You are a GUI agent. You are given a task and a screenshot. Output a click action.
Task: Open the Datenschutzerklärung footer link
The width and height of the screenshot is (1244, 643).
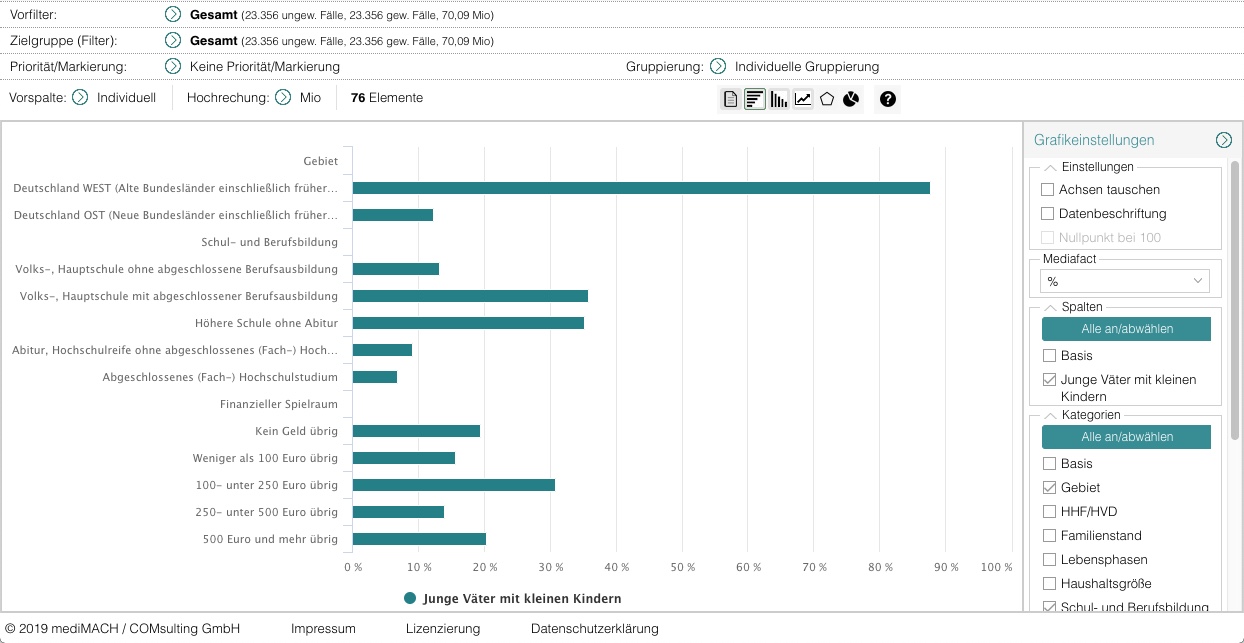coord(594,629)
